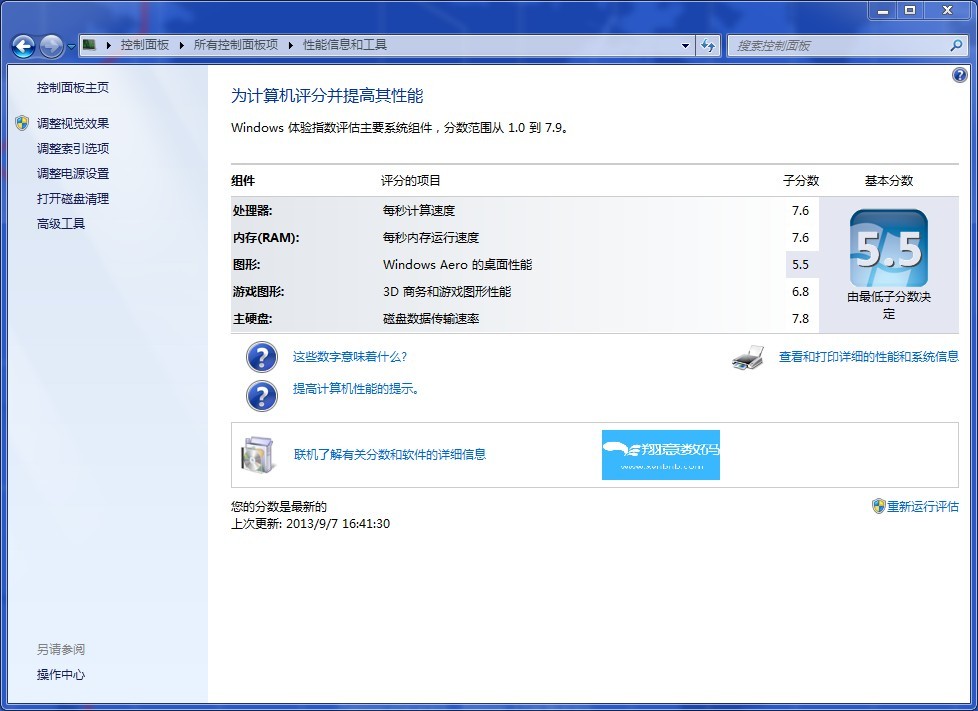The width and height of the screenshot is (978, 711).
Task: Open 操作中心 under 另请参阅
Action: pyautogui.click(x=61, y=674)
